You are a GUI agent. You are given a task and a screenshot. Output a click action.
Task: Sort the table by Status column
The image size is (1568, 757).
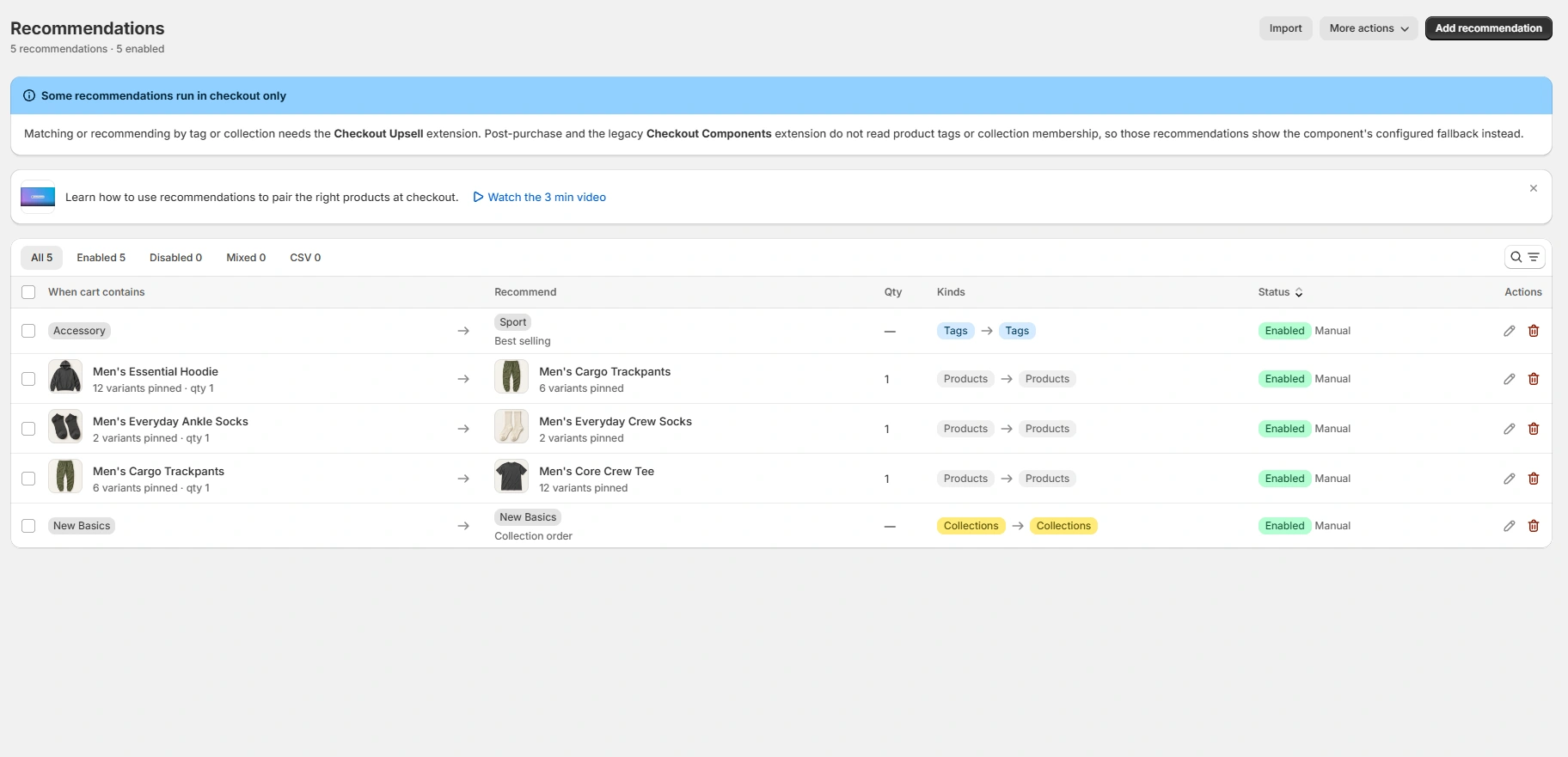(1280, 292)
